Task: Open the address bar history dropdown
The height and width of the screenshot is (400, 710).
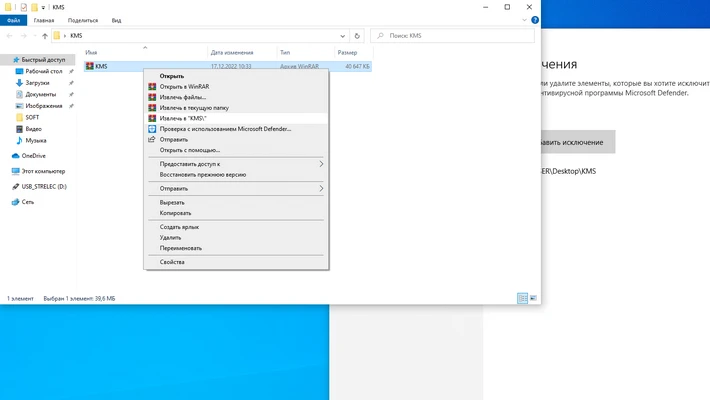Action: [x=343, y=36]
